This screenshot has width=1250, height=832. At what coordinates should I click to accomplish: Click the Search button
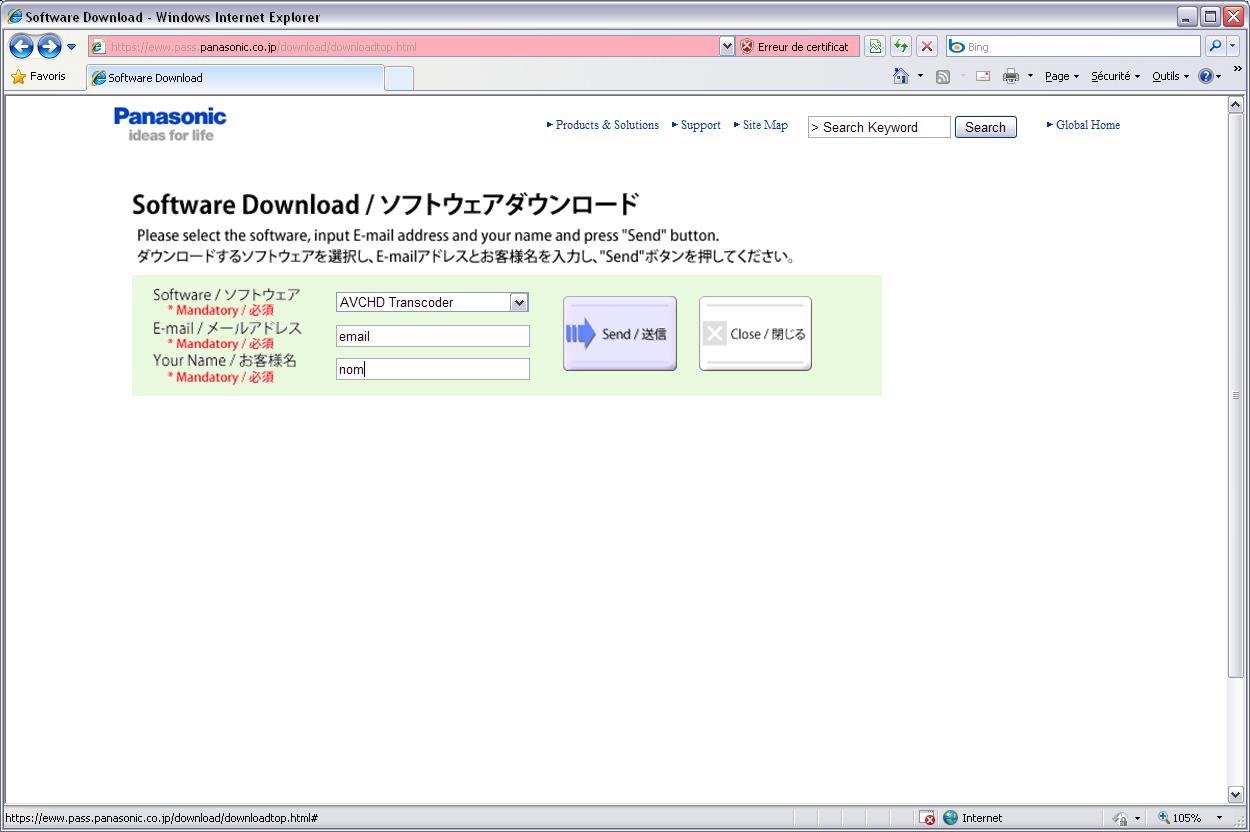(x=985, y=127)
